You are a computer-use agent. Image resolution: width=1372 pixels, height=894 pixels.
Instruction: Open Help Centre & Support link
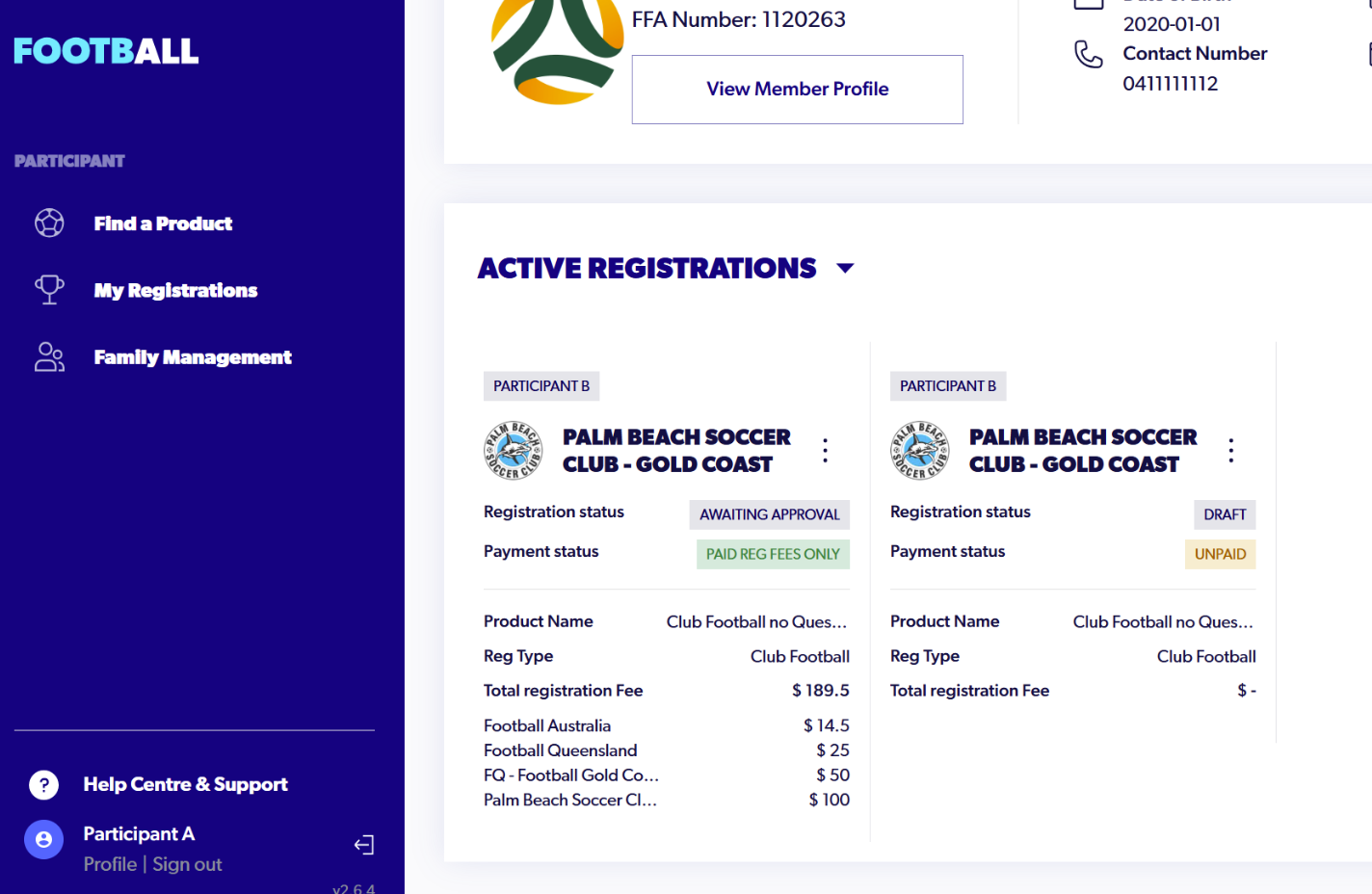(x=185, y=784)
